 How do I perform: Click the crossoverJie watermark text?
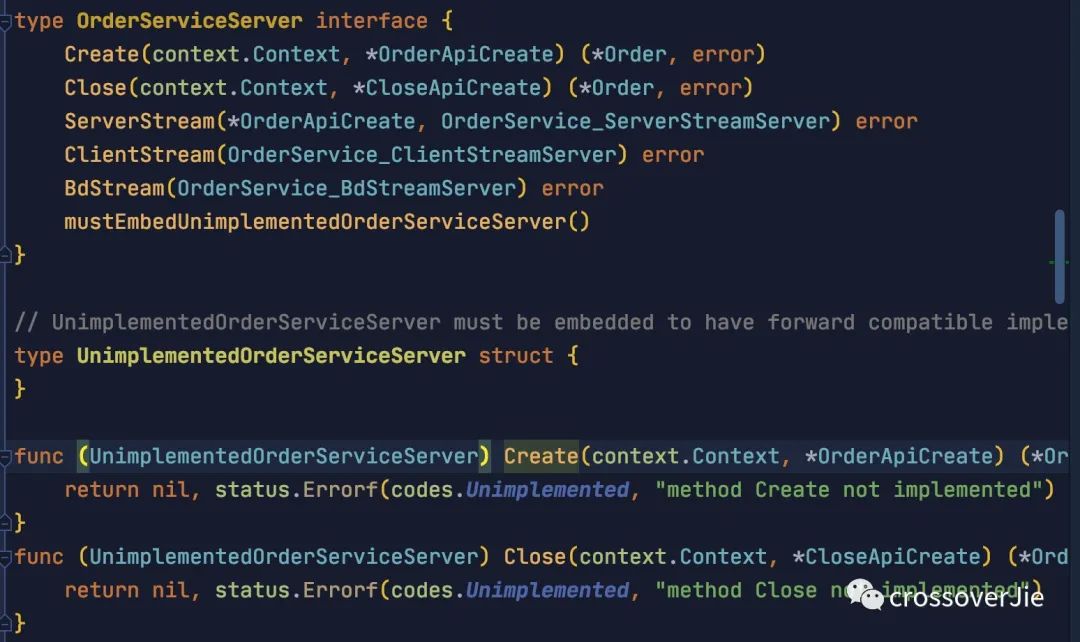[966, 597]
